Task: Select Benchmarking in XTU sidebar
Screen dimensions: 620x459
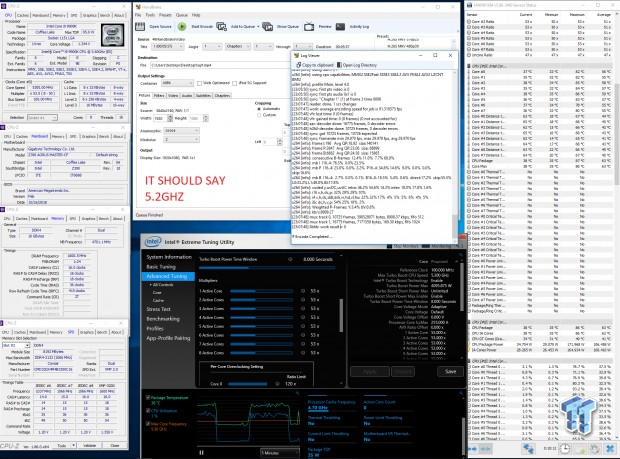Action: tap(163, 319)
